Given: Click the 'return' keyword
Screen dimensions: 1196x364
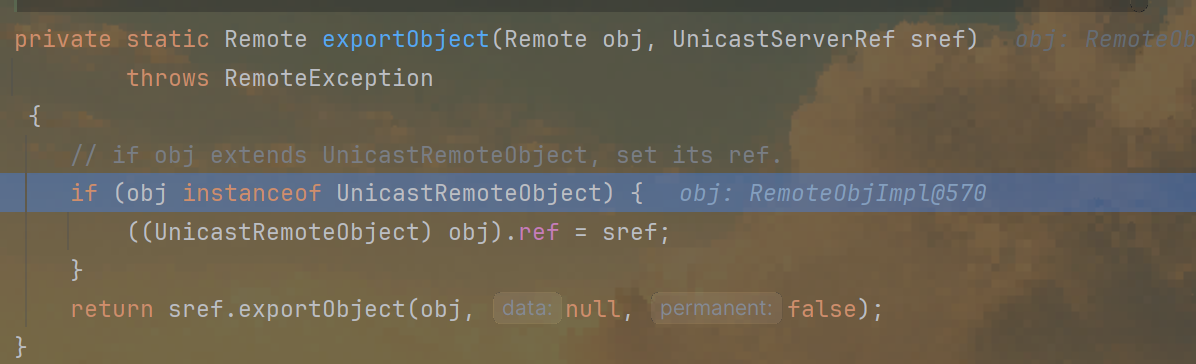Looking at the screenshot, I should click(x=112, y=309).
